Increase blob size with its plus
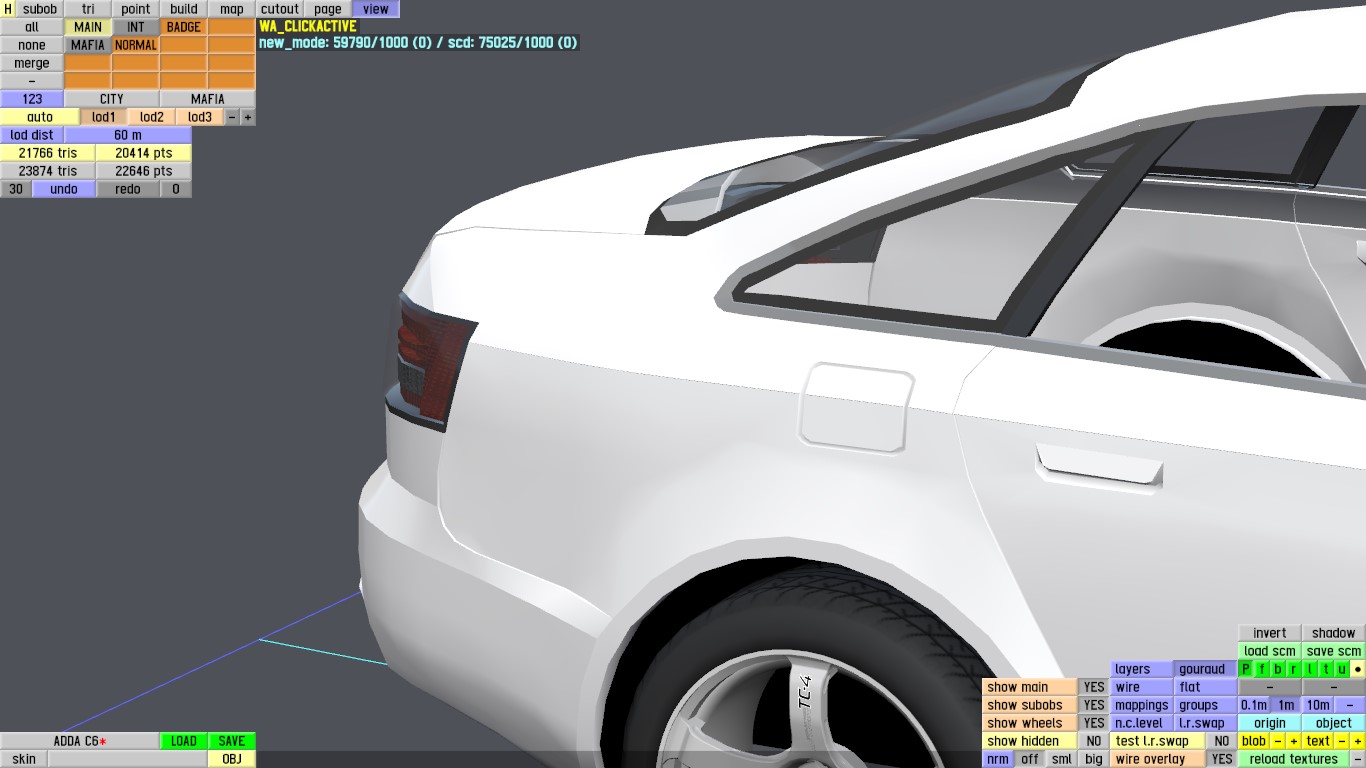Viewport: 1366px width, 768px height. (1294, 741)
